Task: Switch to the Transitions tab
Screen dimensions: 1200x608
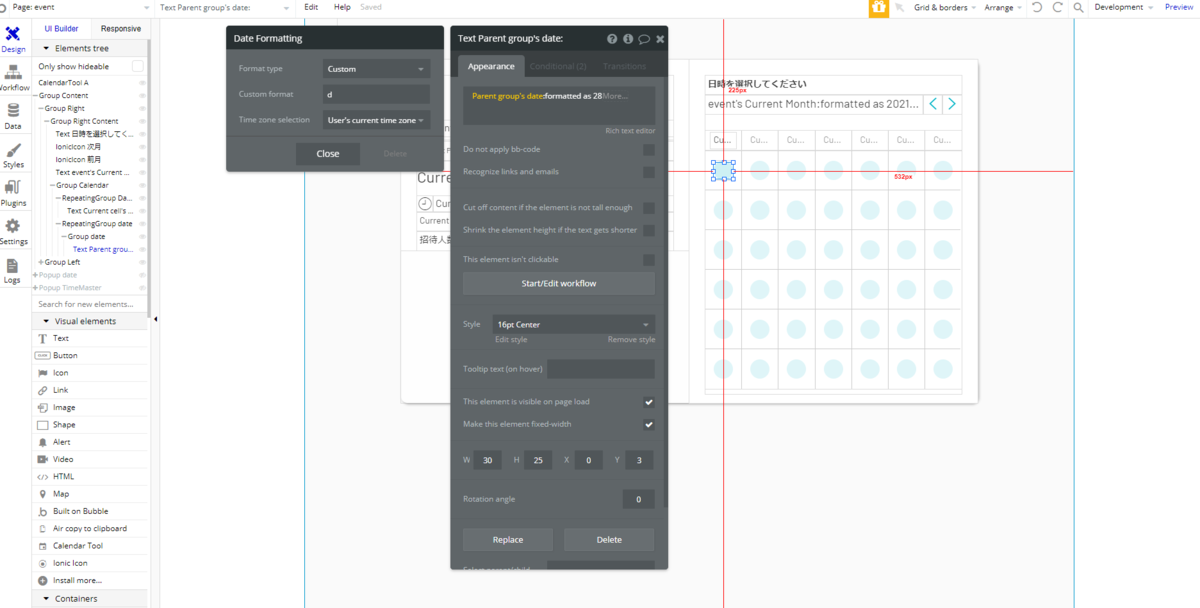Action: [x=624, y=66]
